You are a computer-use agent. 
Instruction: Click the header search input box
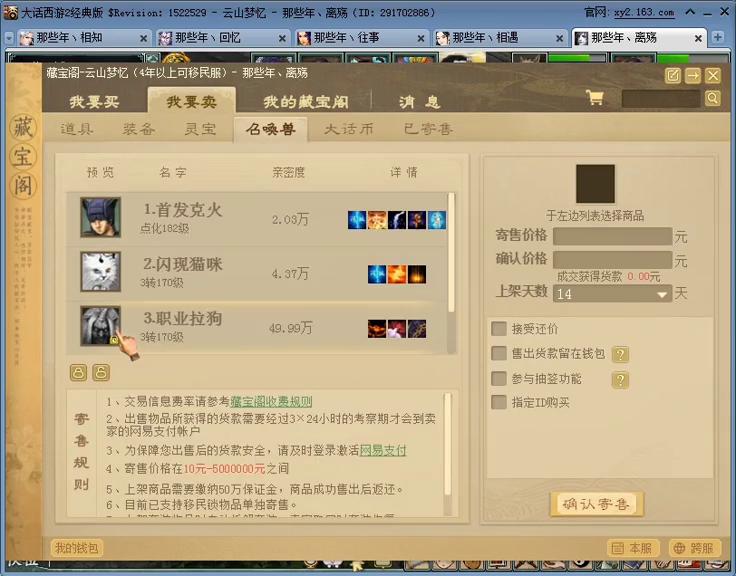660,99
